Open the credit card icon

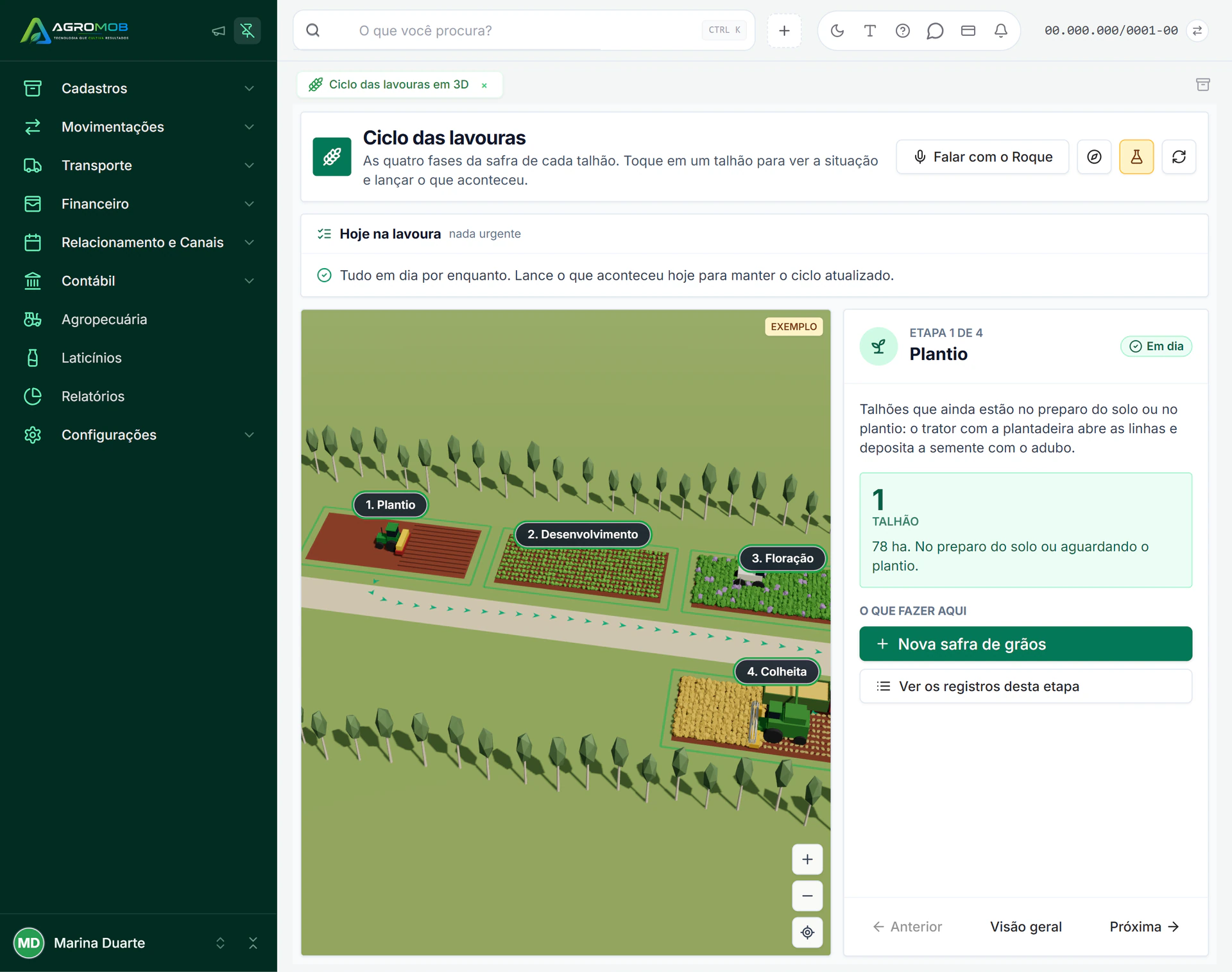click(968, 30)
